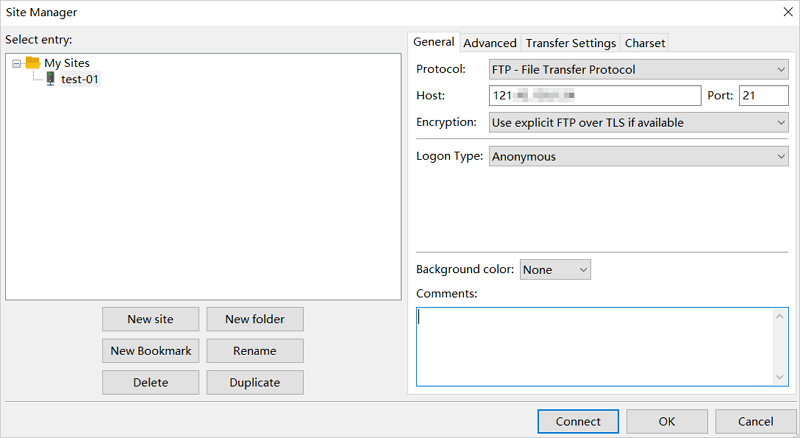Collapse the My Sites tree node
800x438 pixels.
[x=16, y=63]
